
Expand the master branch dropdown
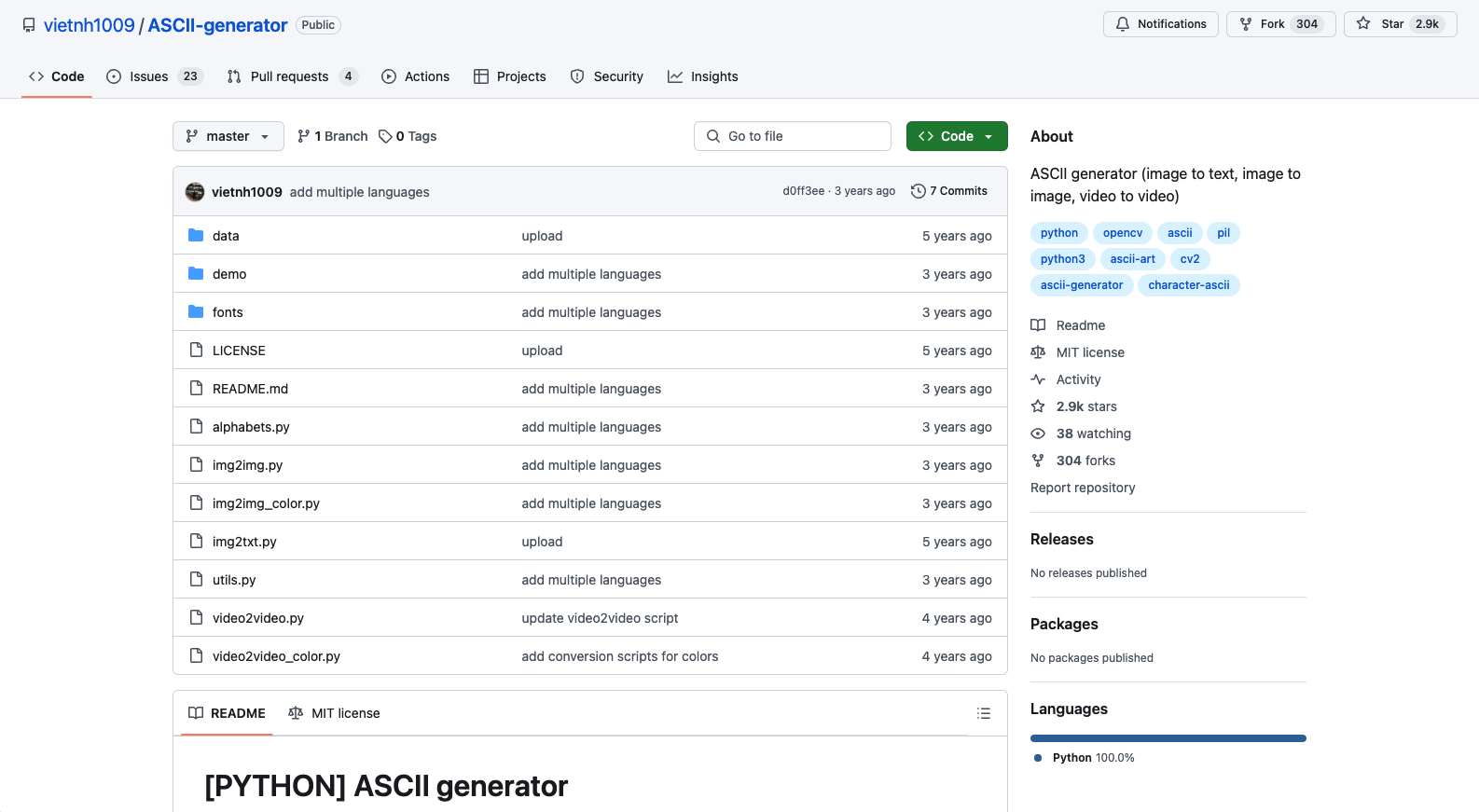click(x=228, y=136)
